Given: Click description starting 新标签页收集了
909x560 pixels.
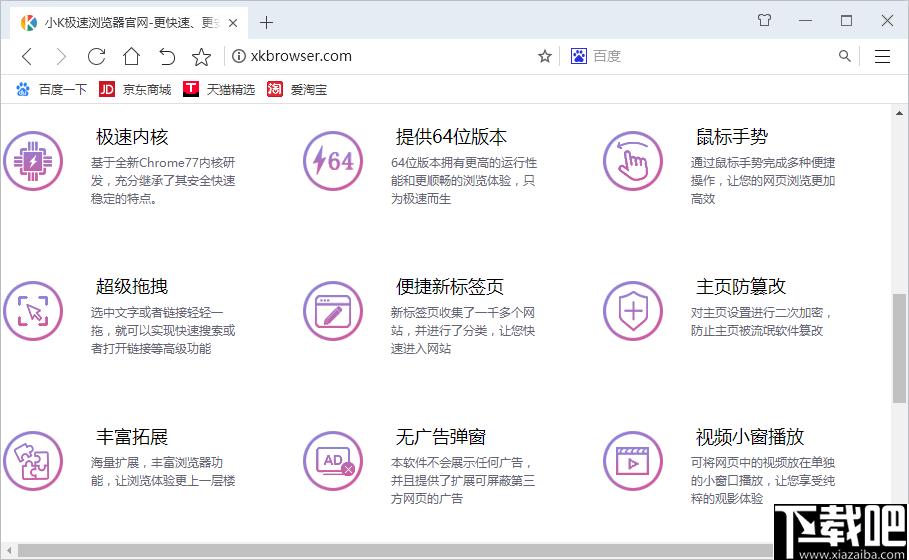Looking at the screenshot, I should (463, 330).
